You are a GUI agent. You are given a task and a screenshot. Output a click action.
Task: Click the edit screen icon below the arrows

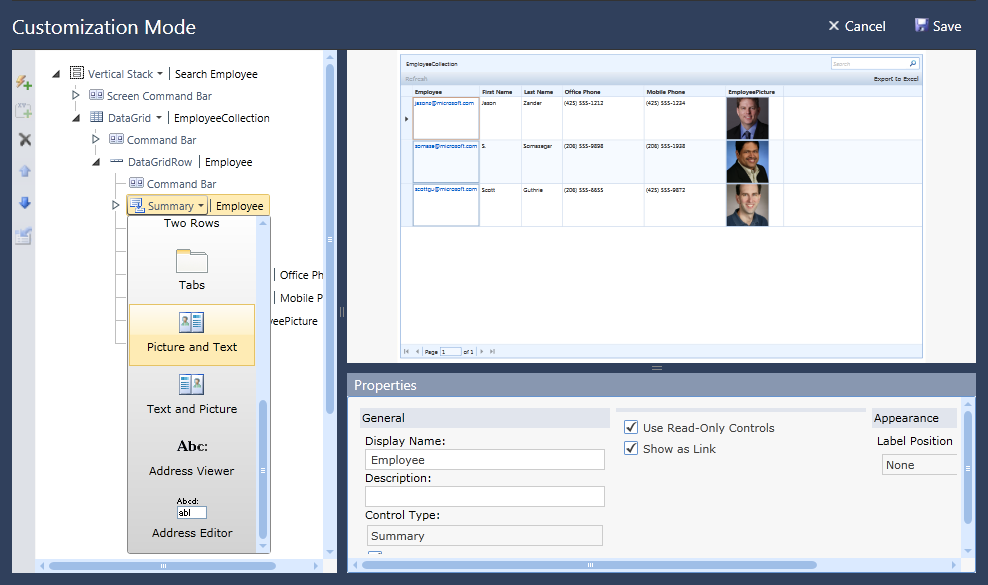pos(23,237)
